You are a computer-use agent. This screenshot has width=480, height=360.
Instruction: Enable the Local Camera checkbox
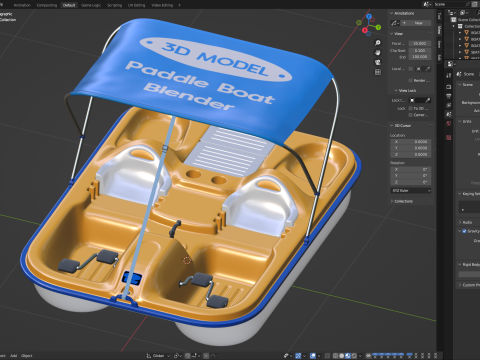click(410, 69)
